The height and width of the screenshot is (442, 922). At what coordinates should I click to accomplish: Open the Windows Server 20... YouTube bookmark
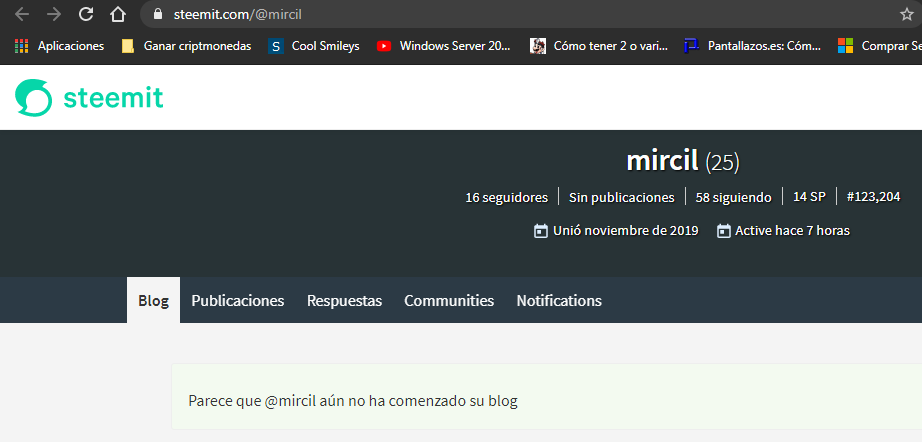coord(444,45)
